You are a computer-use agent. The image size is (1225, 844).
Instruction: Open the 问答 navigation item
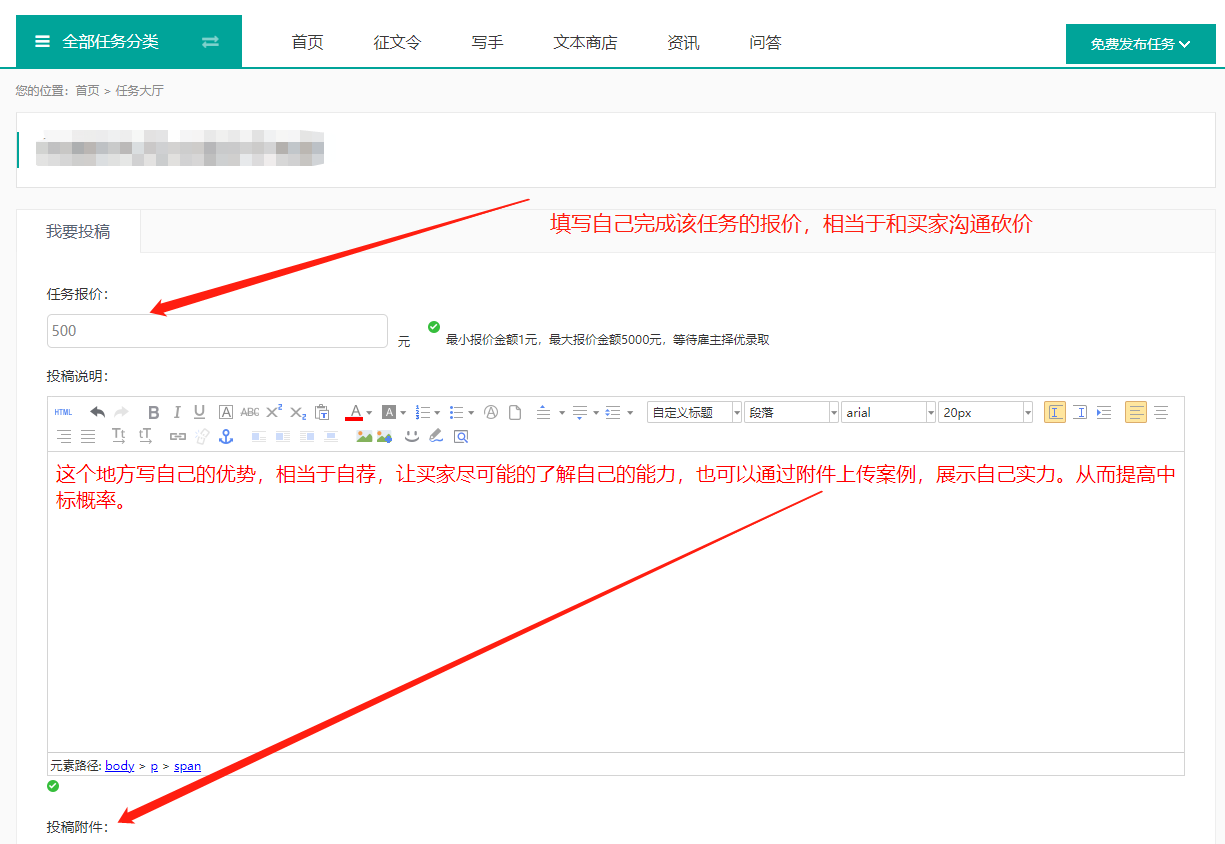[765, 42]
